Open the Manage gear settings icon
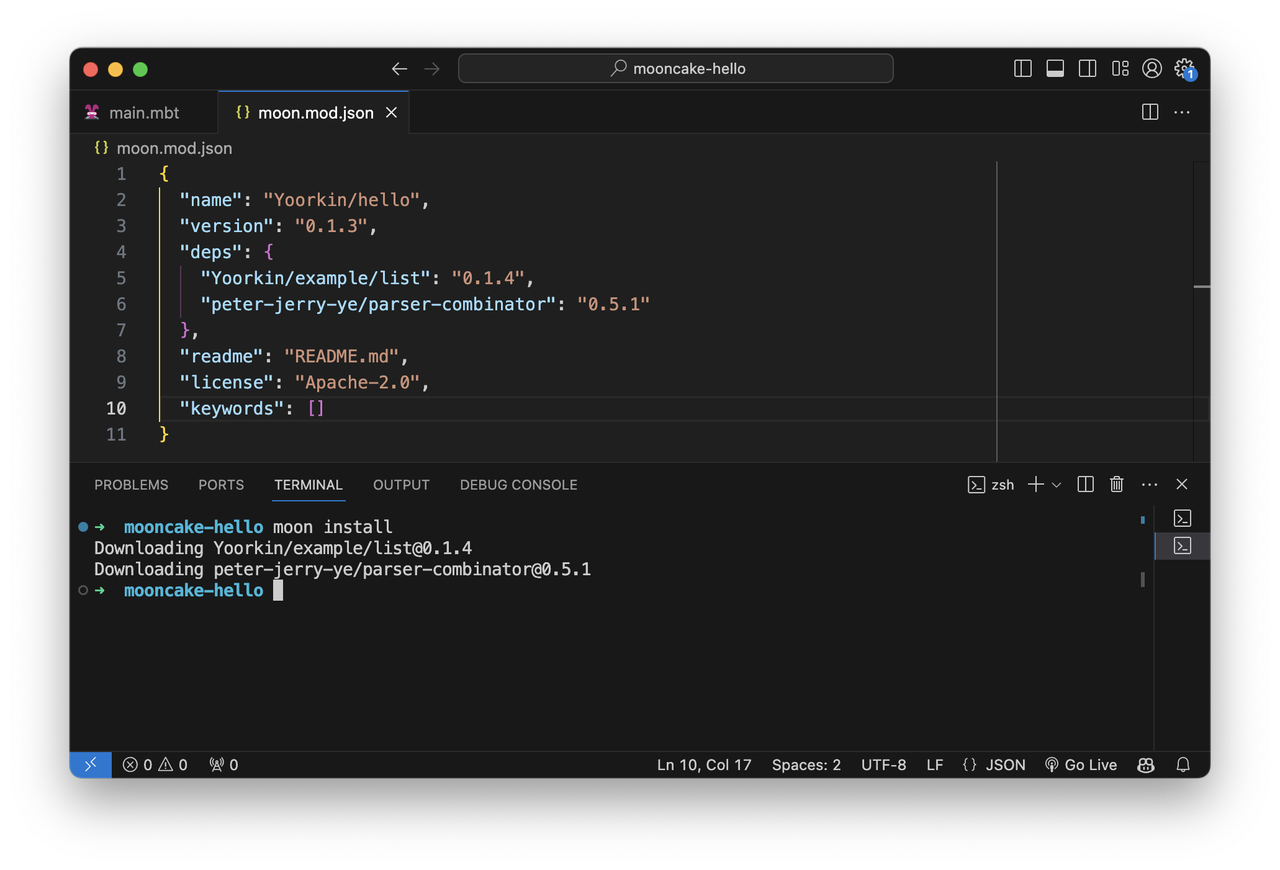Screen dimensions: 1280x870 pyautogui.click(x=1184, y=69)
